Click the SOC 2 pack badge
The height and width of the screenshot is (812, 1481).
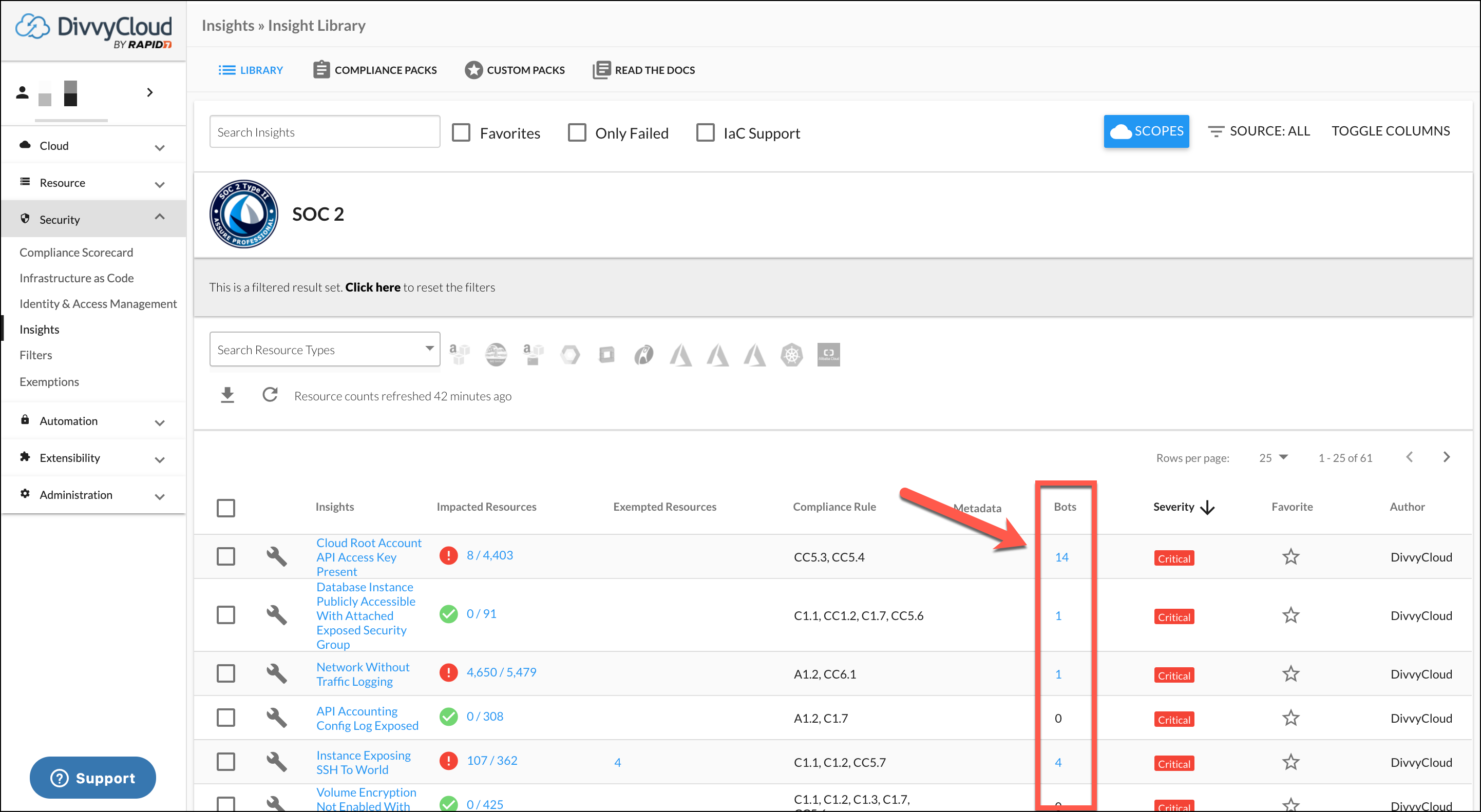coord(244,214)
